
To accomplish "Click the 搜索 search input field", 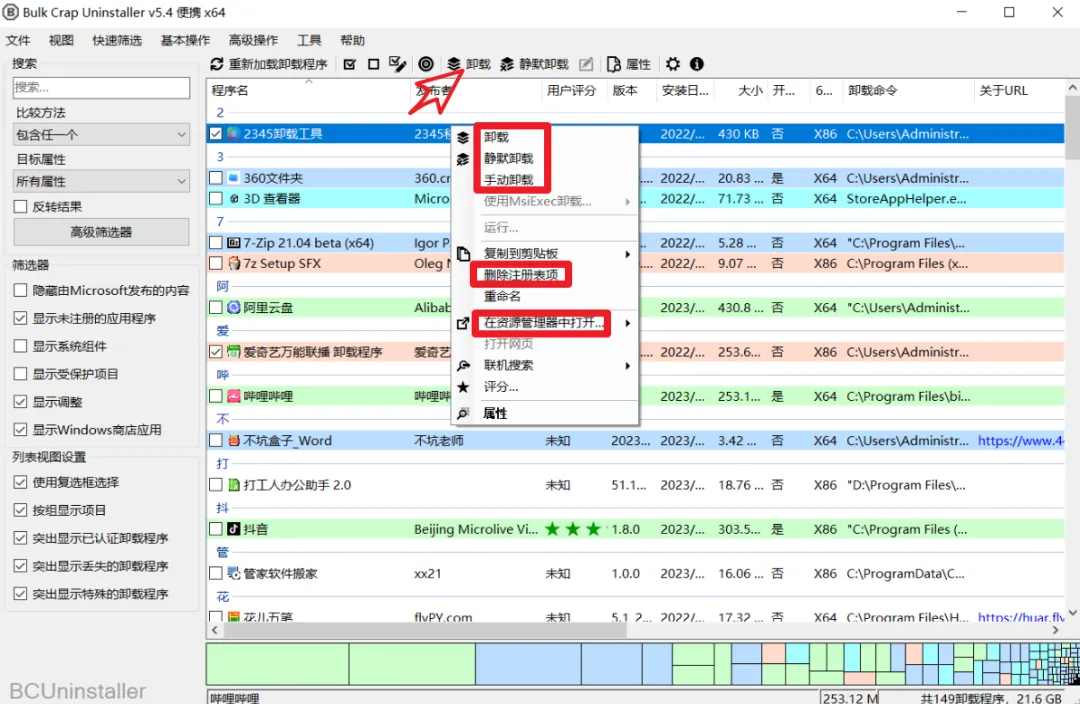I will 101,87.
